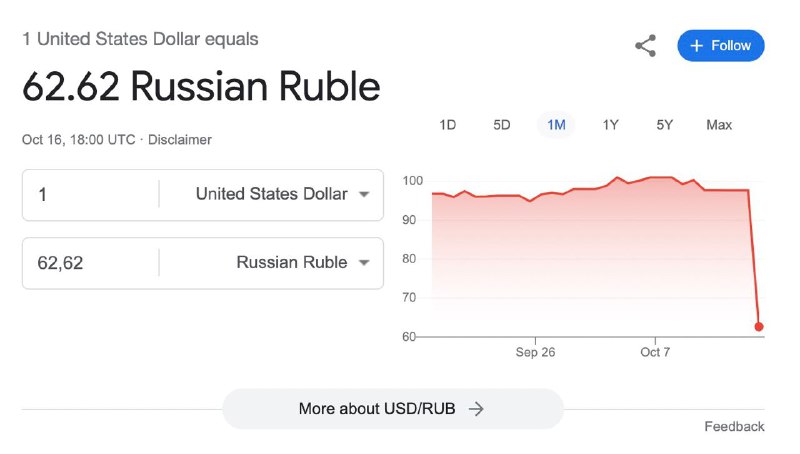Image resolution: width=800 pixels, height=454 pixels.
Task: Click the red endpoint dot on chart
Action: pos(759,326)
